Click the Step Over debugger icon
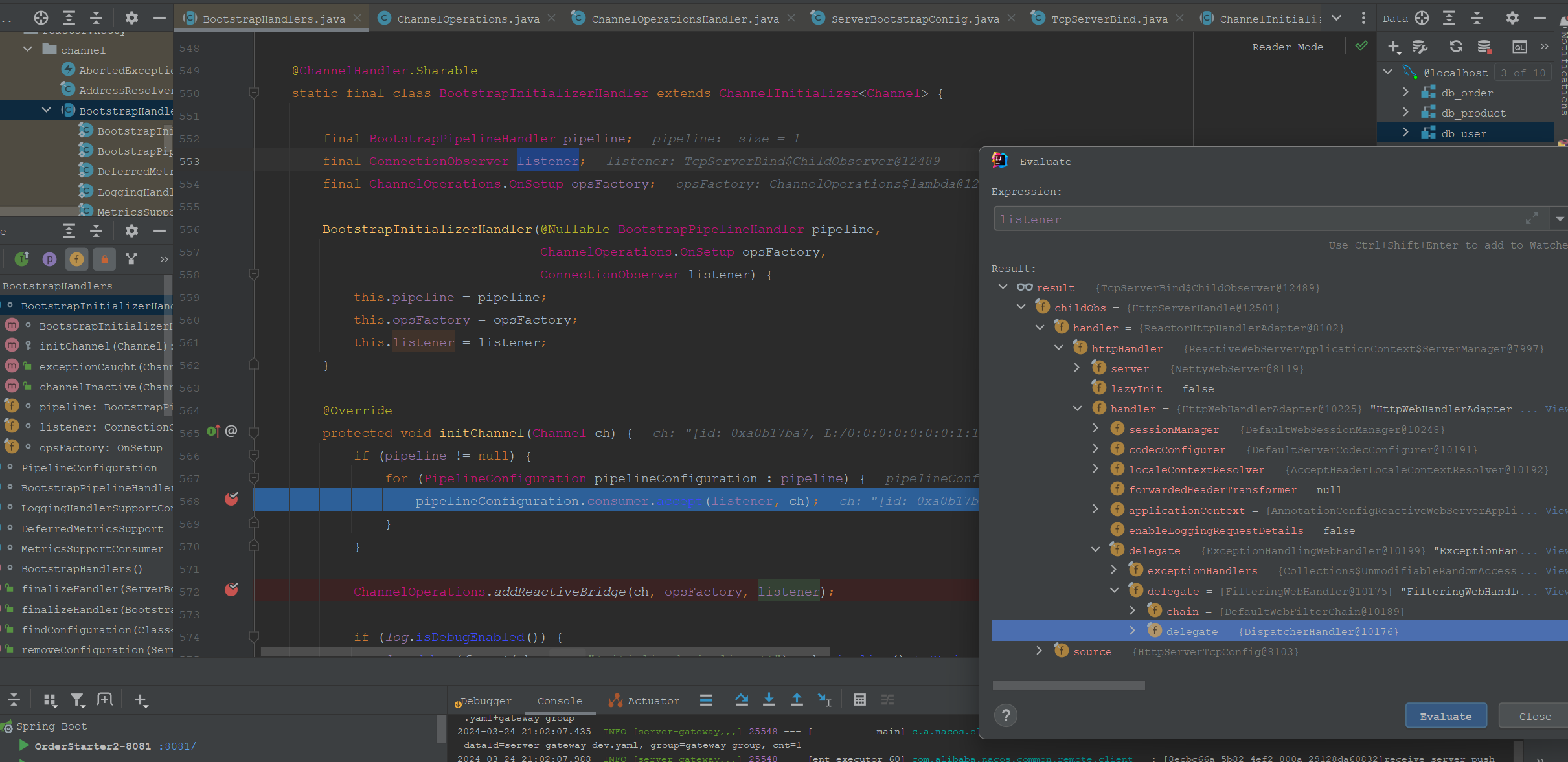1568x762 pixels. [x=742, y=700]
